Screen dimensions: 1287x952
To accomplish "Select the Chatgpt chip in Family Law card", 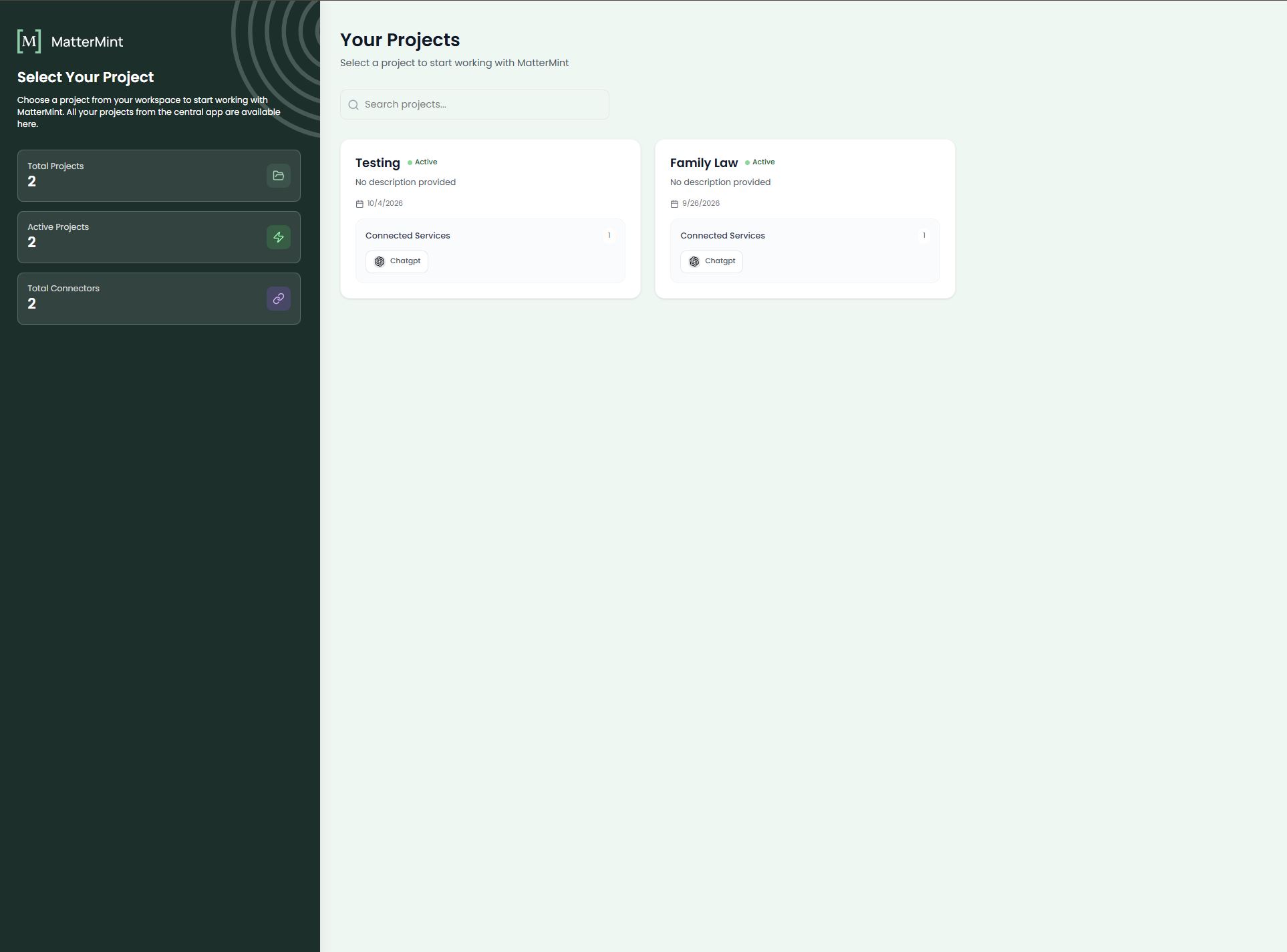I will pyautogui.click(x=712, y=261).
